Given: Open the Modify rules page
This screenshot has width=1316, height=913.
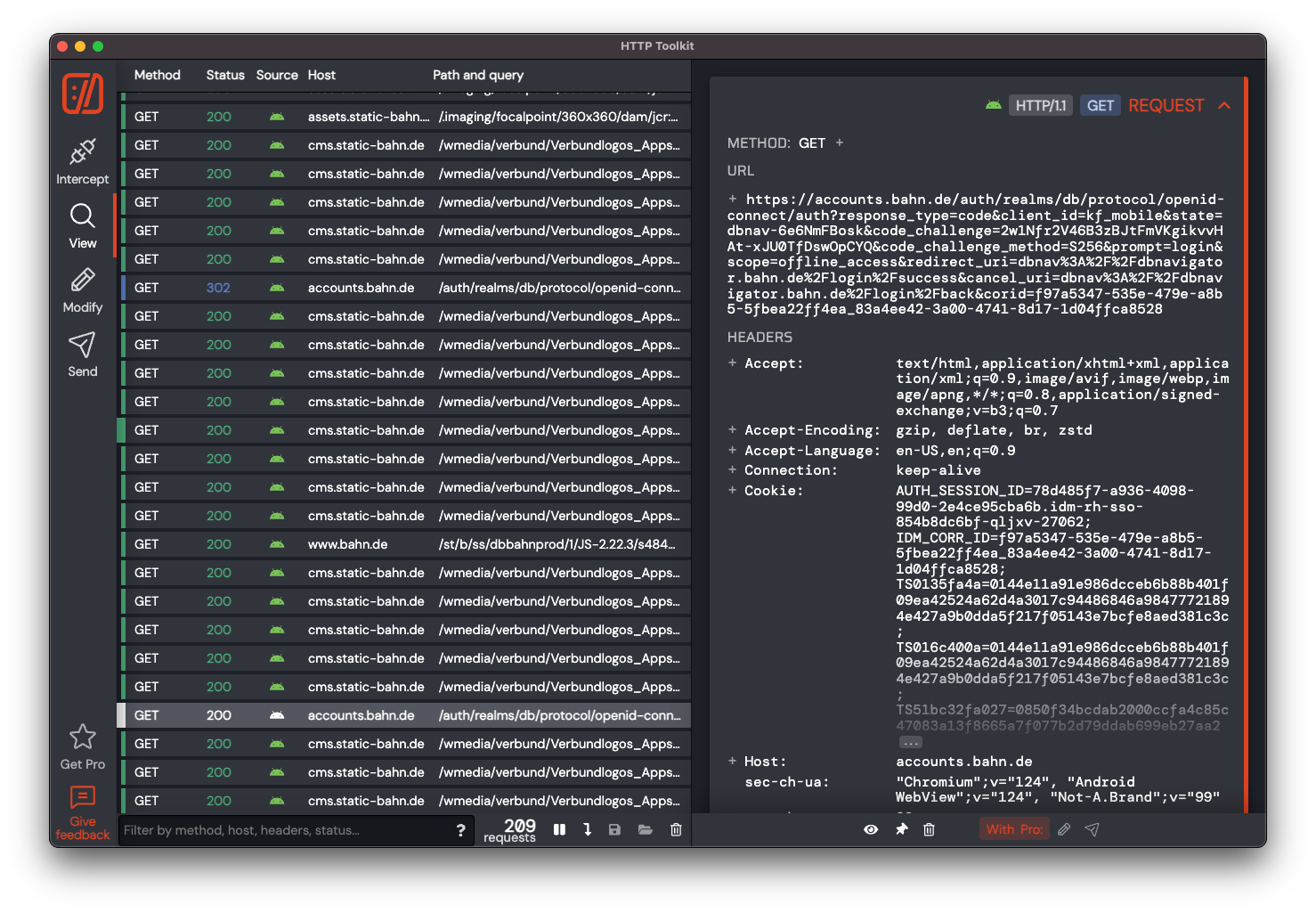Looking at the screenshot, I should click(83, 290).
